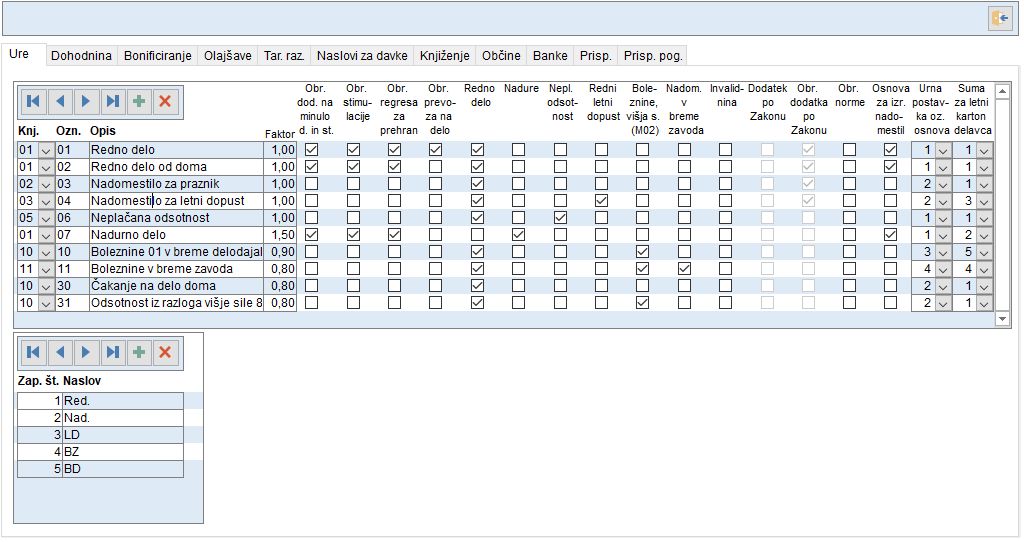Uncheck Obr. prevoza na delo for Redno delo
The image size is (1024, 542).
436,150
